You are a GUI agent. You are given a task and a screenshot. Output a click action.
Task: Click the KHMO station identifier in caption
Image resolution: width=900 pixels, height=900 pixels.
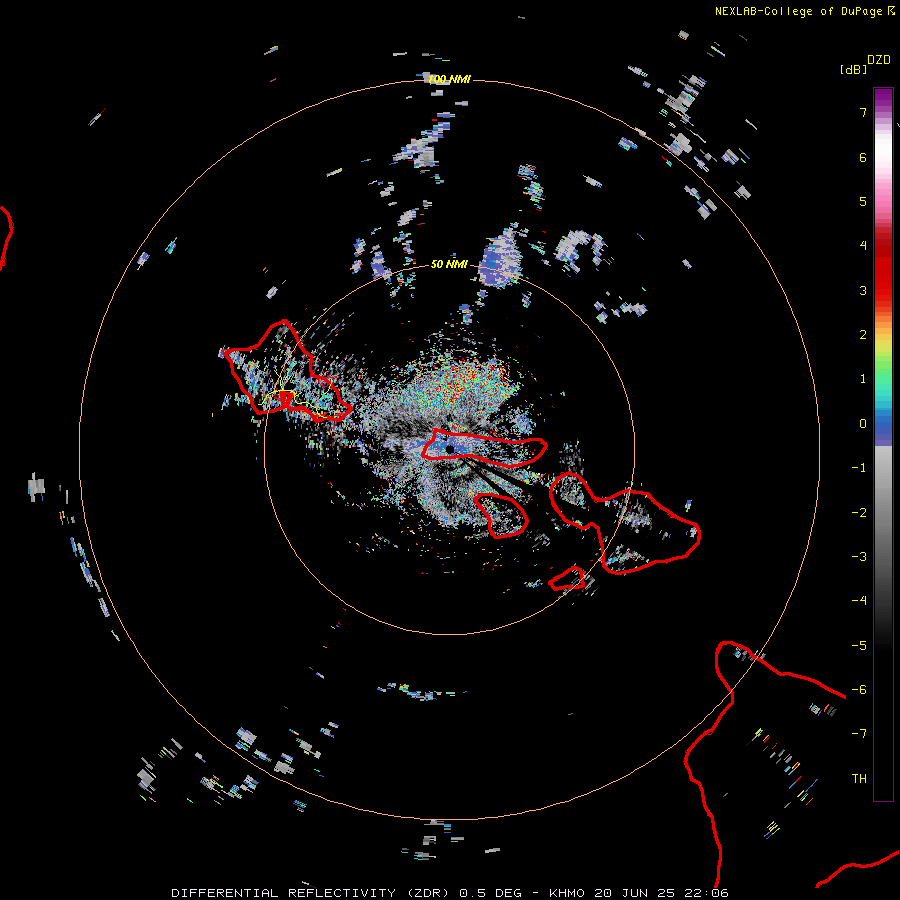click(x=567, y=893)
